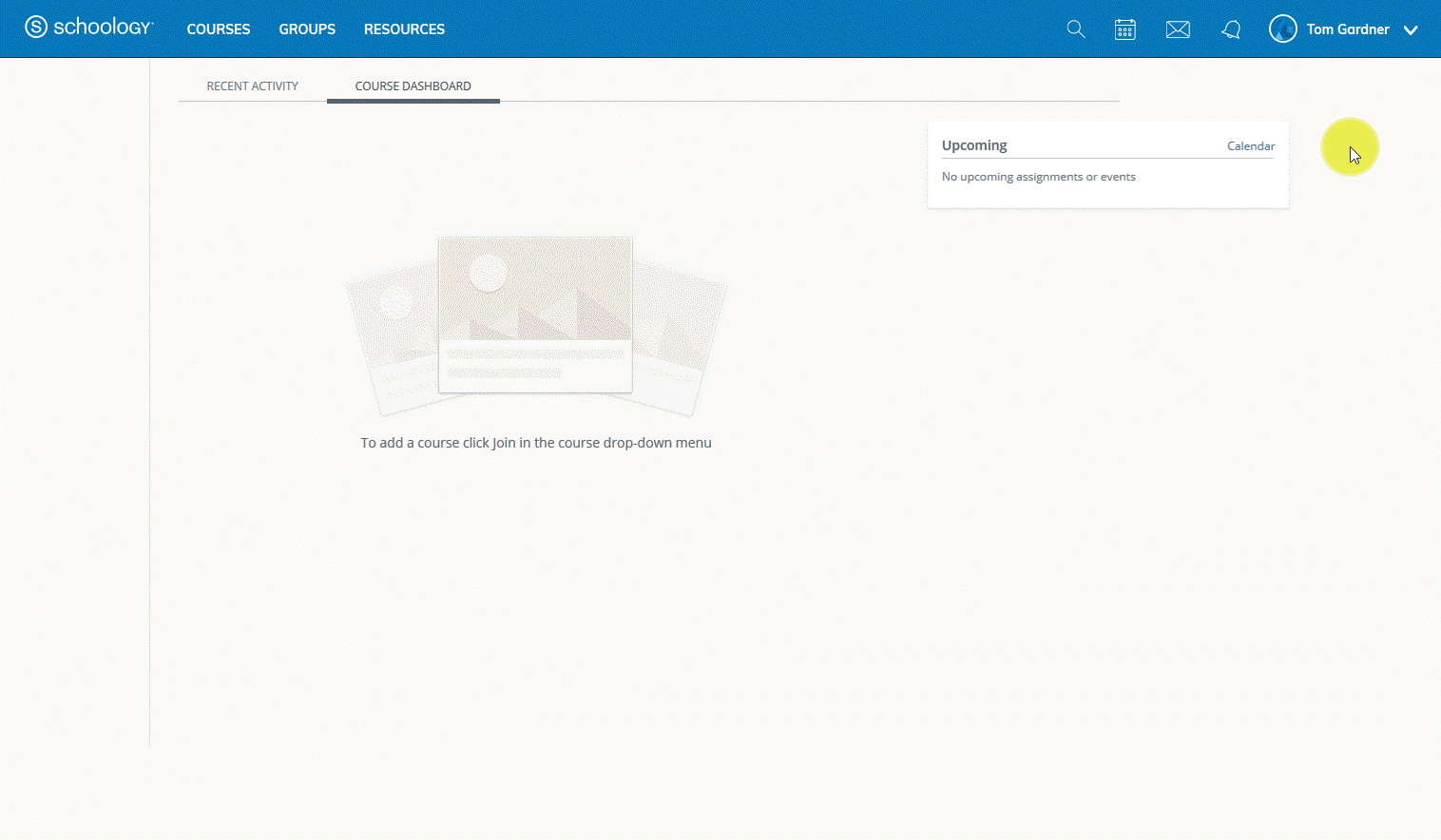Viewport: 1441px width, 840px height.
Task: Open the GROUPS menu
Action: pyautogui.click(x=306, y=29)
